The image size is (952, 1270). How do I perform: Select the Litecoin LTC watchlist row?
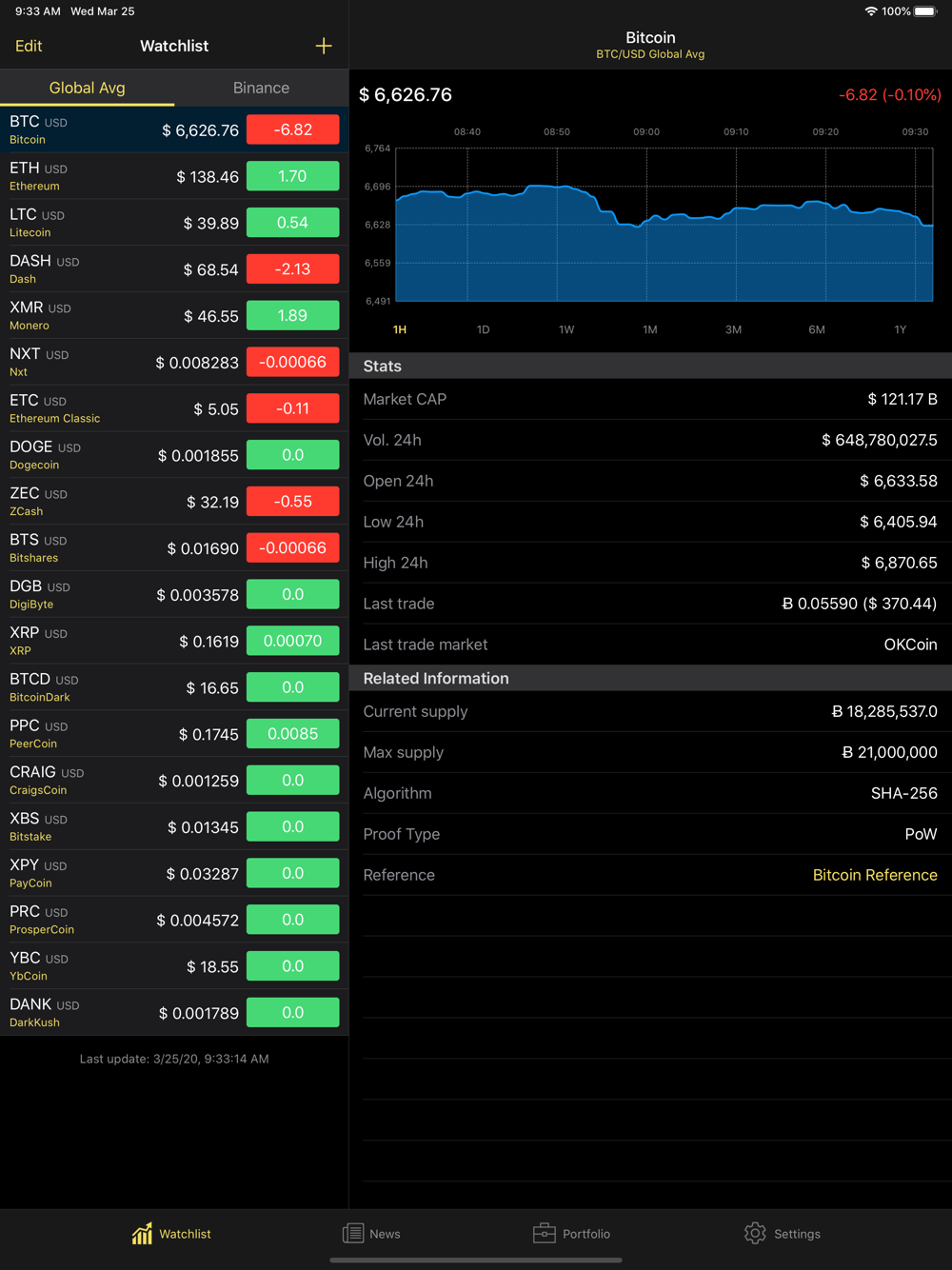(x=174, y=223)
